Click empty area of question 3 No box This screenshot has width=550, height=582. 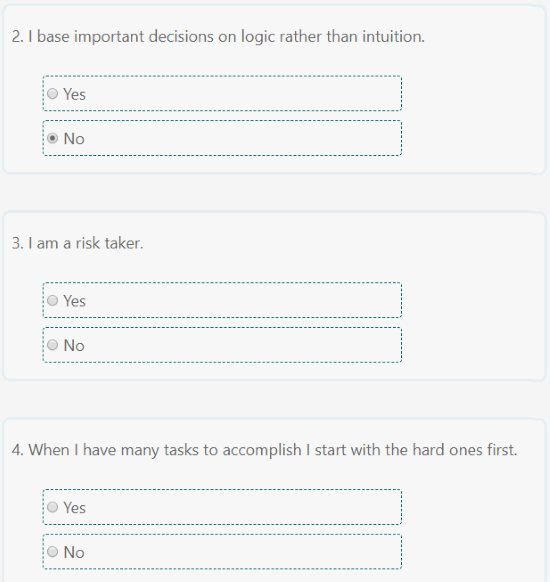pos(243,345)
